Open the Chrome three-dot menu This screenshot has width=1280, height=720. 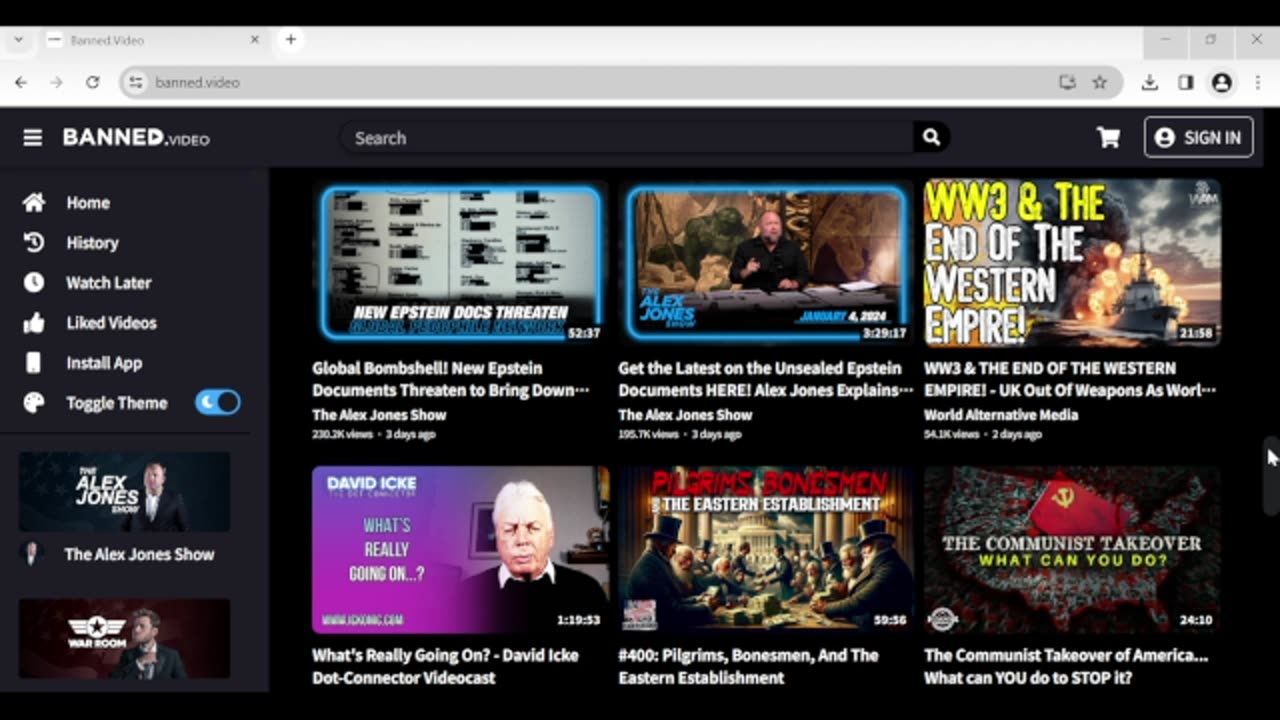(1257, 82)
